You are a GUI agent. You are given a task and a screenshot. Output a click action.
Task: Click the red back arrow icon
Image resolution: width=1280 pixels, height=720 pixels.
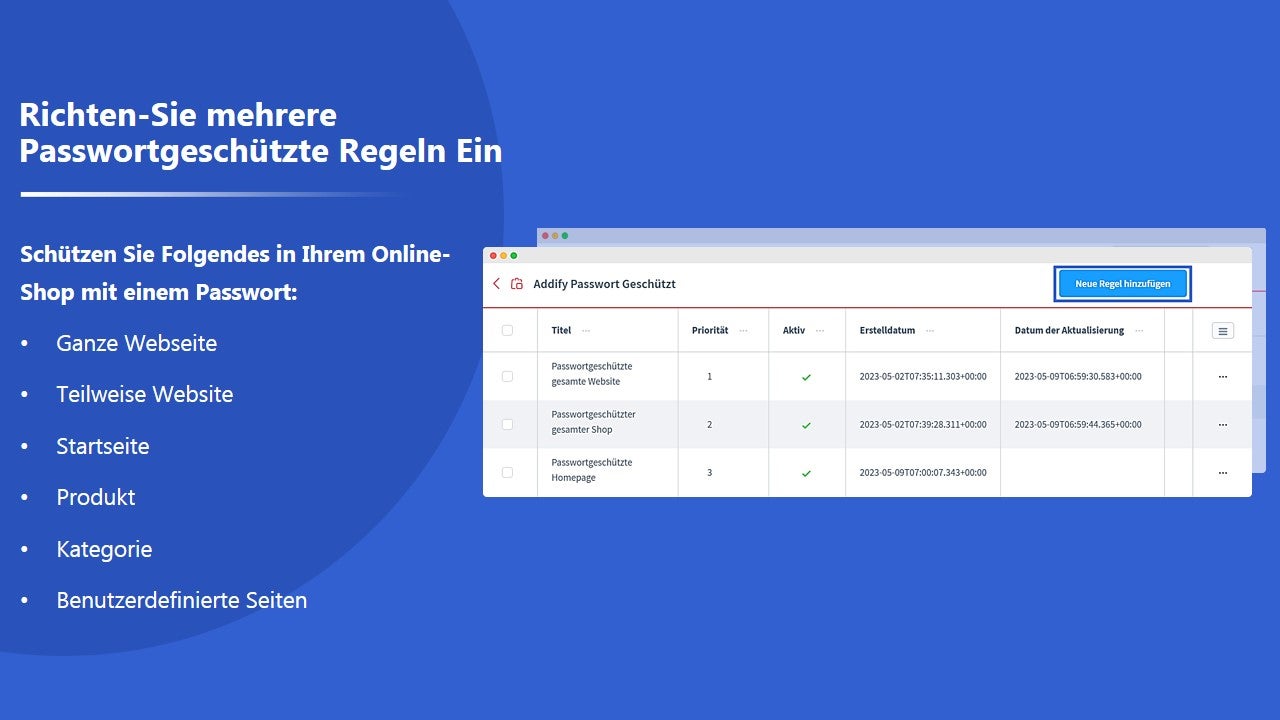point(497,284)
